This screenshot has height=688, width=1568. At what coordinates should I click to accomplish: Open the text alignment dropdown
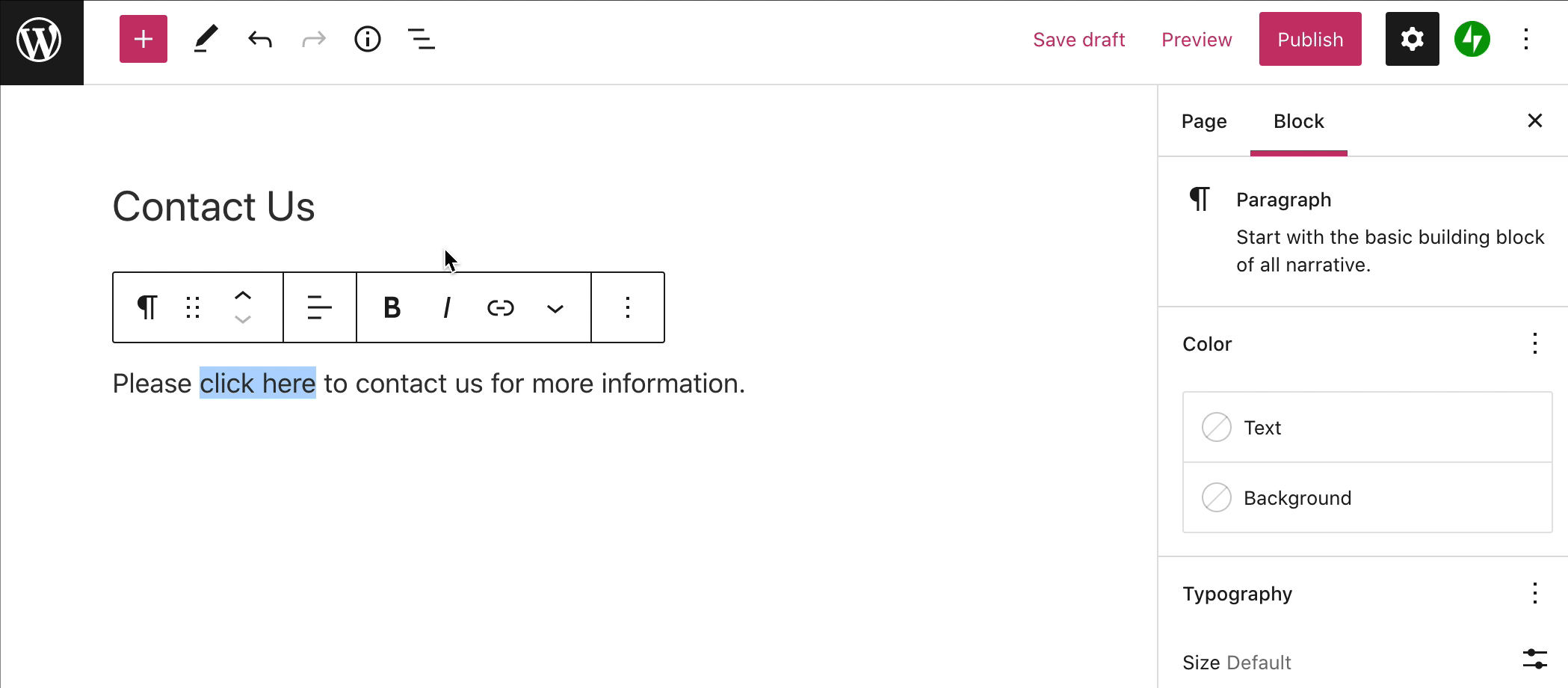[319, 307]
